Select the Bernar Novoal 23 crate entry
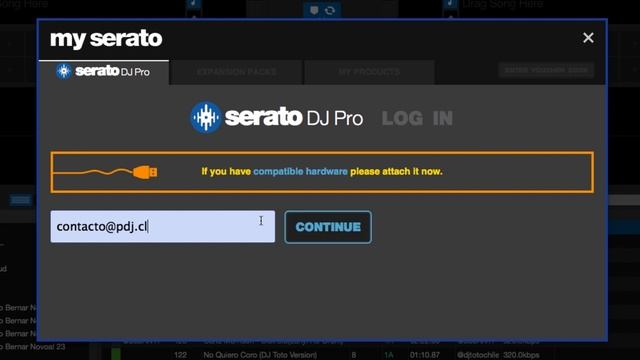640x360 pixels. click(x=33, y=347)
